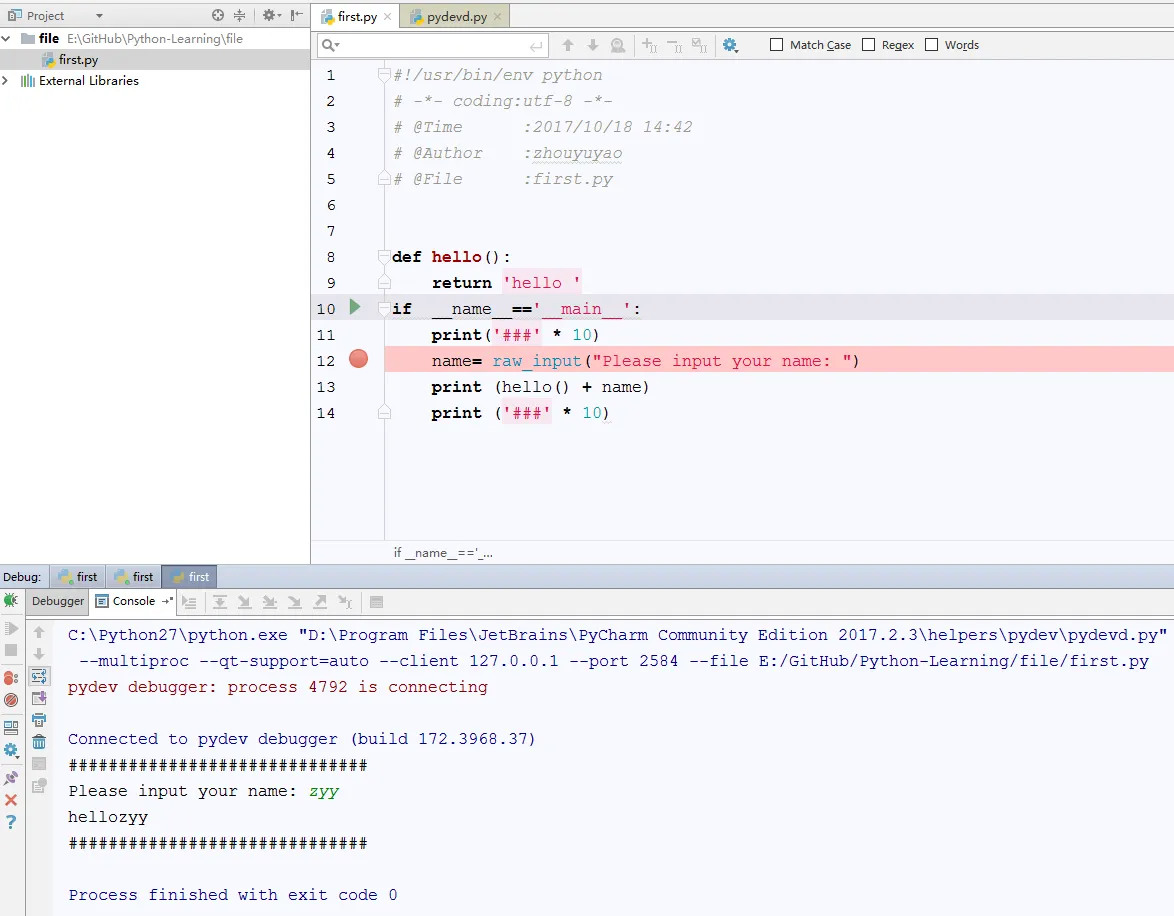
Task: Remove the breakpoint on line 12
Action: click(359, 360)
